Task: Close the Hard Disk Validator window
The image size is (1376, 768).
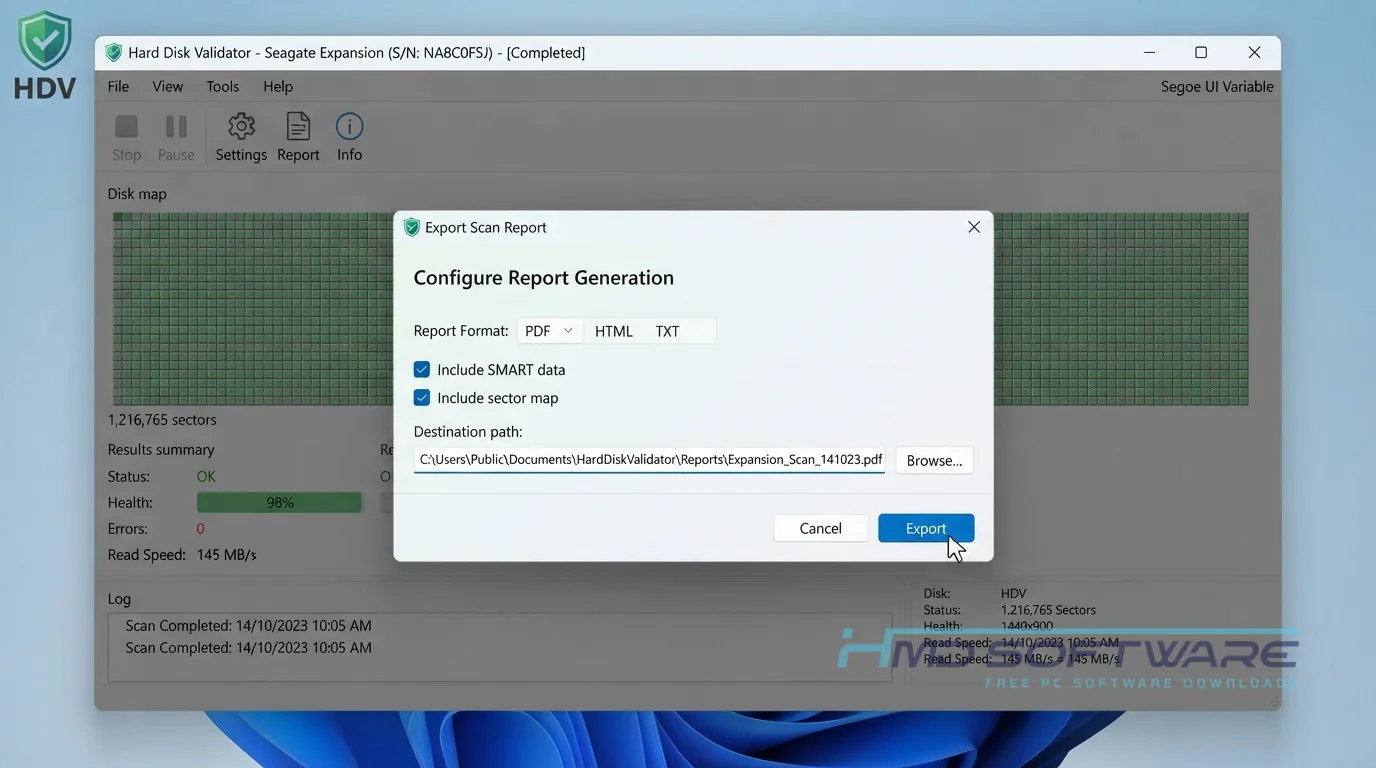Action: pos(1254,52)
